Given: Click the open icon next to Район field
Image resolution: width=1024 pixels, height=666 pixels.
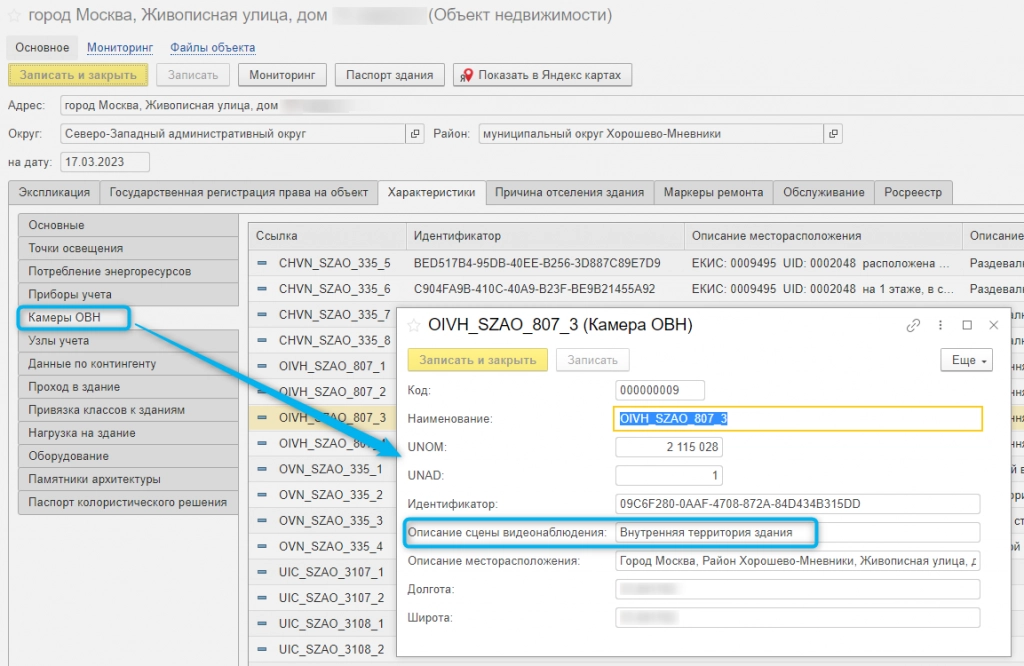Looking at the screenshot, I should [x=834, y=133].
